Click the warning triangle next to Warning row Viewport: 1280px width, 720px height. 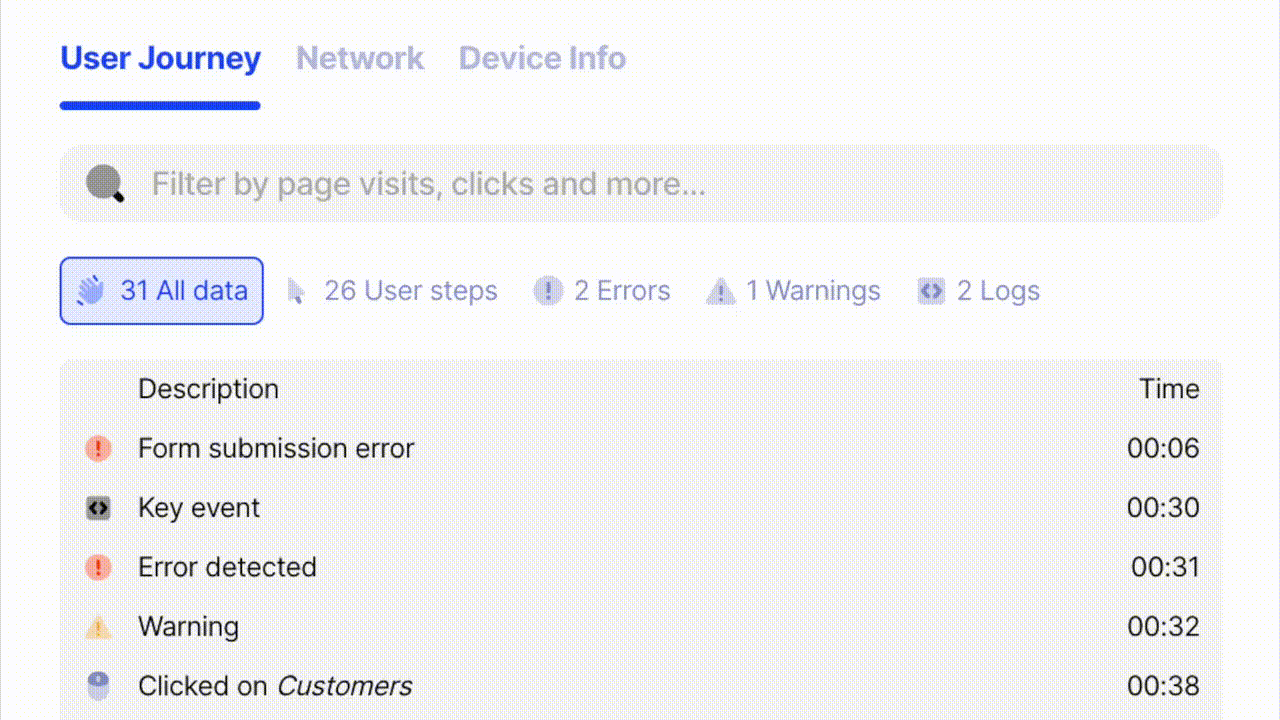tap(97, 627)
